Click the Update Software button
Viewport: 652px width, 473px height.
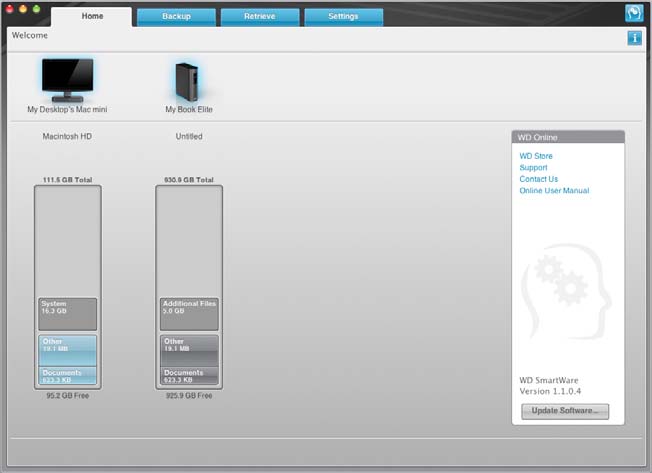click(565, 411)
